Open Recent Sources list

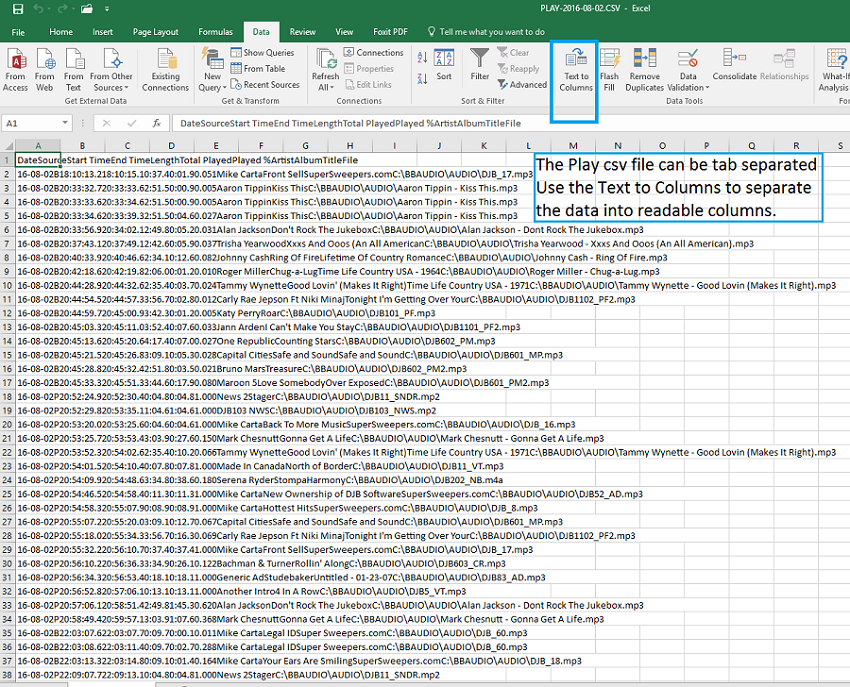tap(265, 85)
